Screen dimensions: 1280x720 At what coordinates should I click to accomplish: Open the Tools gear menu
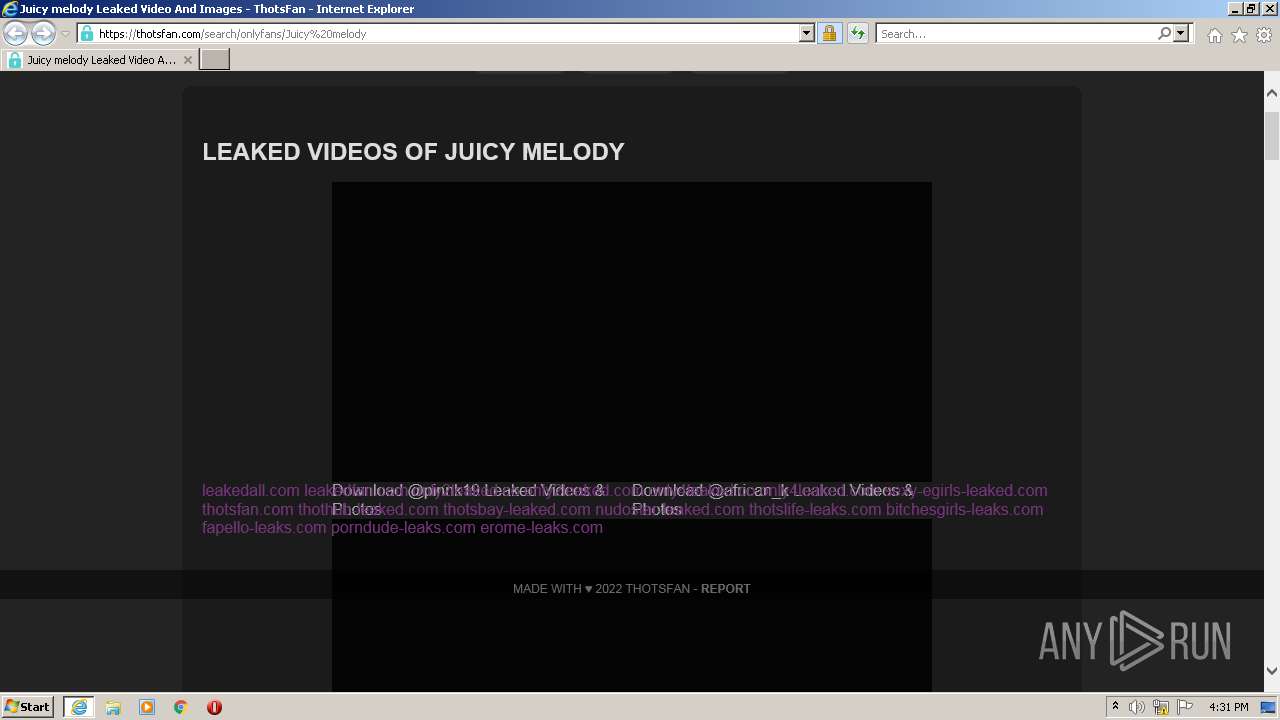[x=1264, y=35]
